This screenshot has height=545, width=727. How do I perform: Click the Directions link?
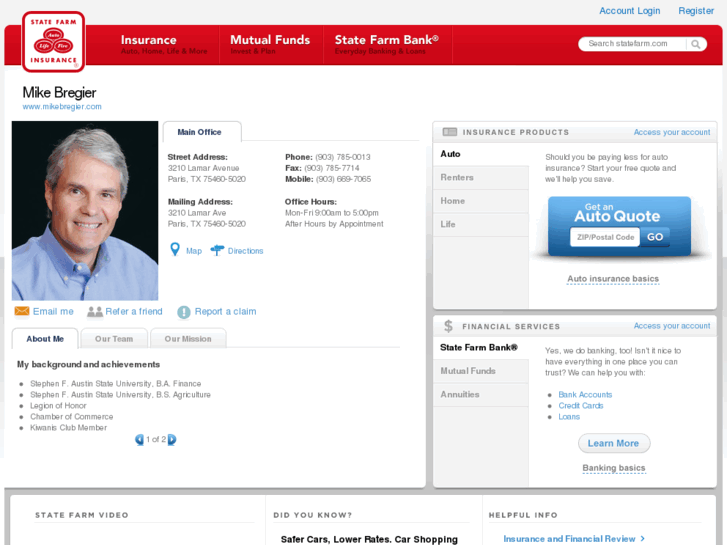click(x=245, y=251)
